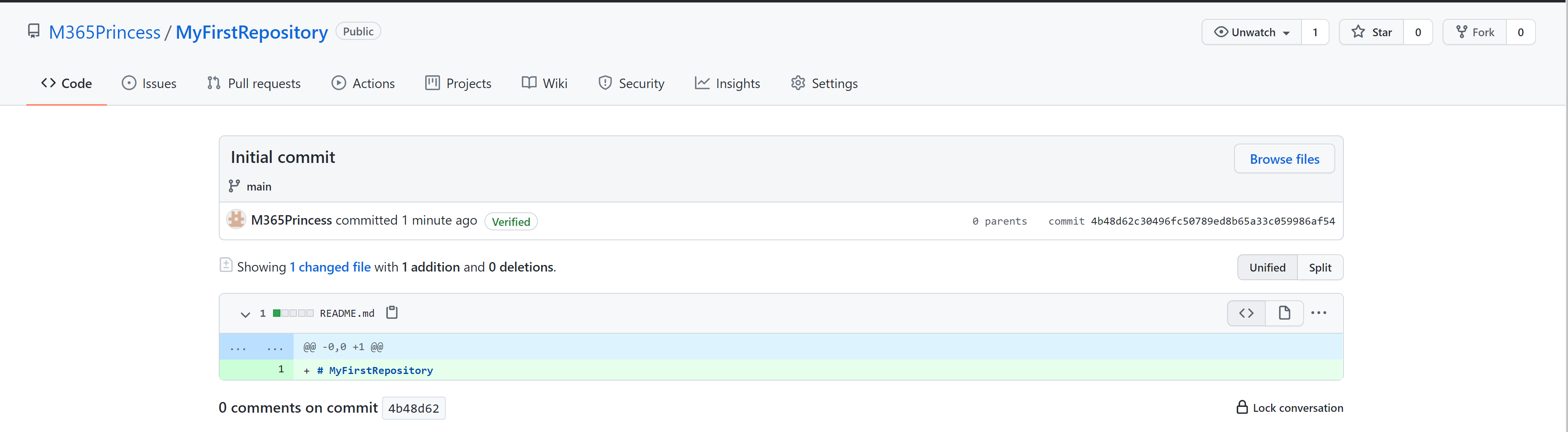Expand the hunk header dots in diff
The width and height of the screenshot is (1568, 432).
point(256,347)
